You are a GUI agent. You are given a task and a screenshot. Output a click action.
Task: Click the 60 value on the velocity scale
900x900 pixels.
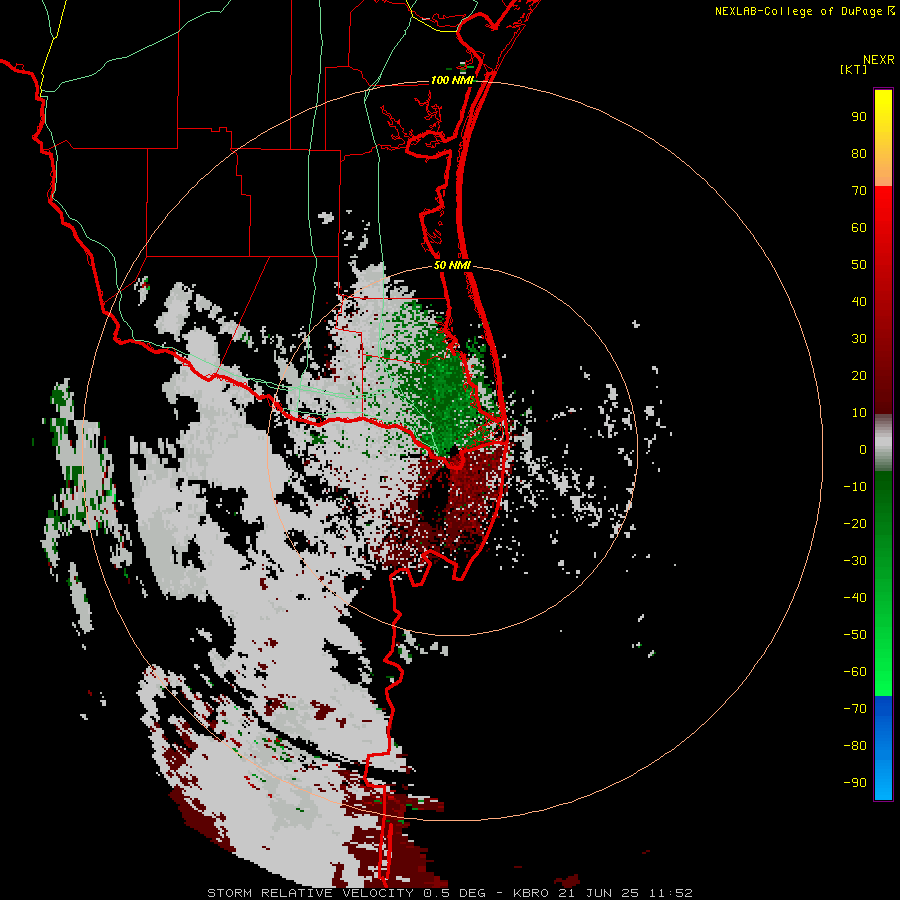click(x=859, y=228)
